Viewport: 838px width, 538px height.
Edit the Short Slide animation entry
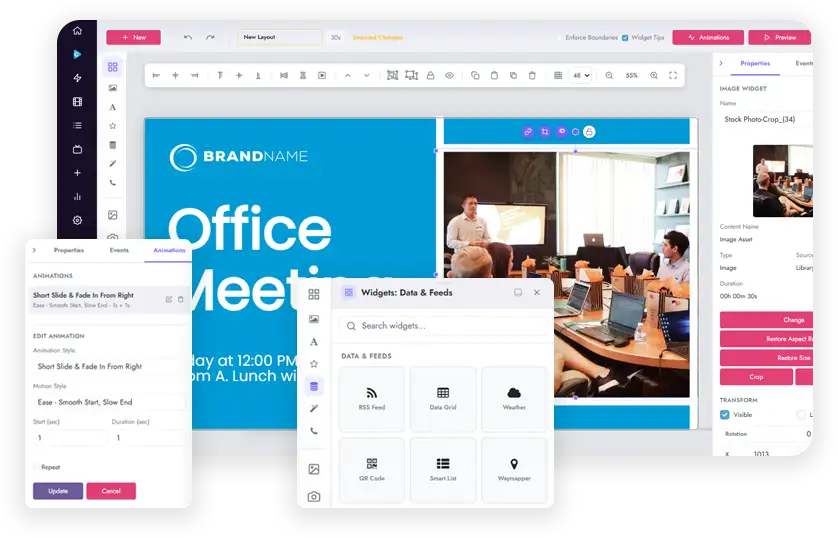pos(168,300)
